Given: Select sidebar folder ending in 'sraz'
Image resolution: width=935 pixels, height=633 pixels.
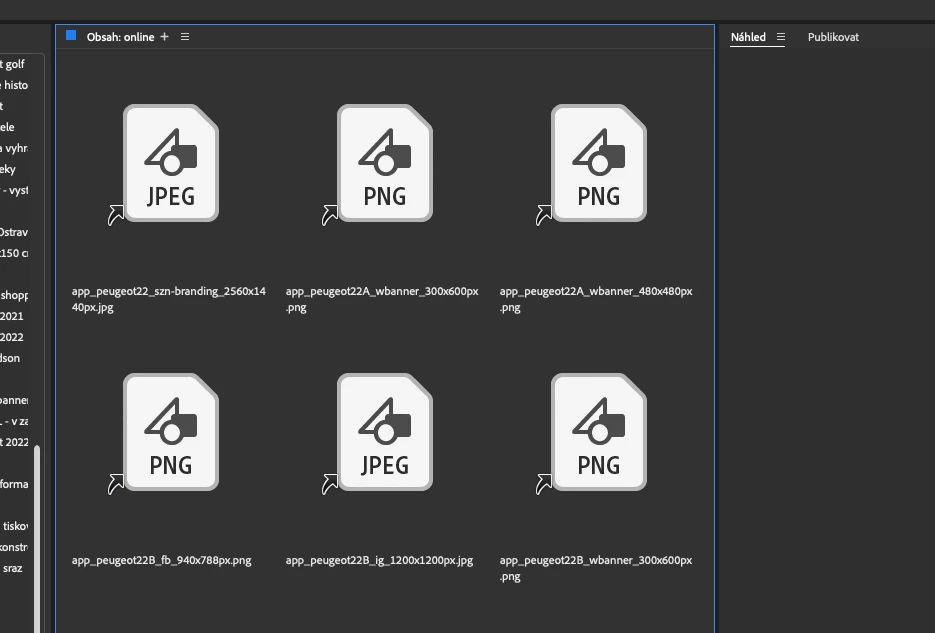Looking at the screenshot, I should click(x=13, y=569).
